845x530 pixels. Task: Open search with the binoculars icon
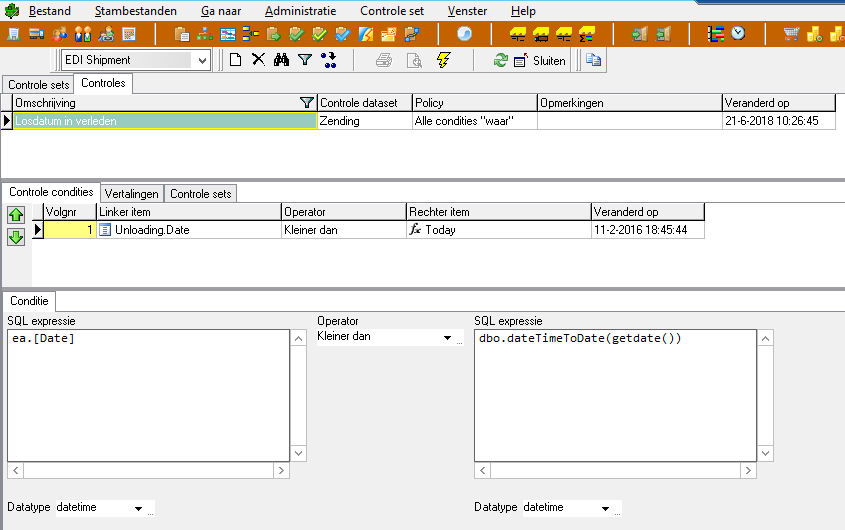coord(281,60)
